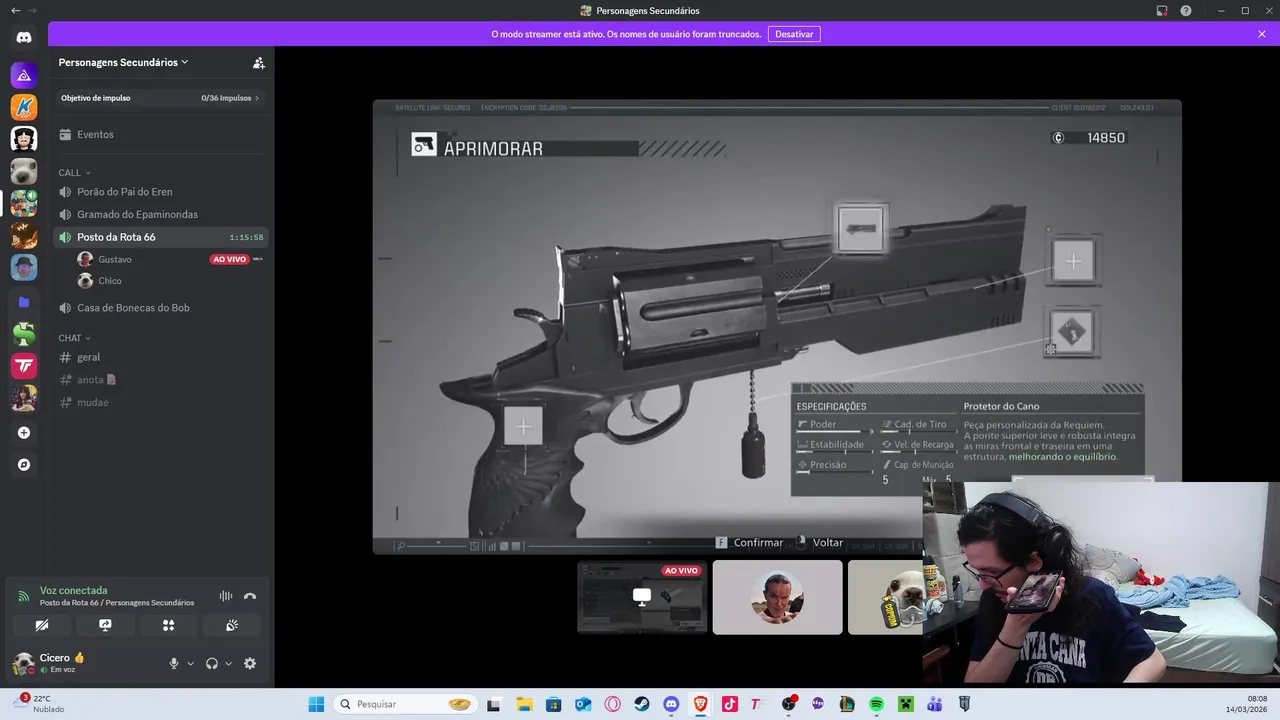
Task: Select user Gustavo in voice channel
Action: click(x=115, y=259)
